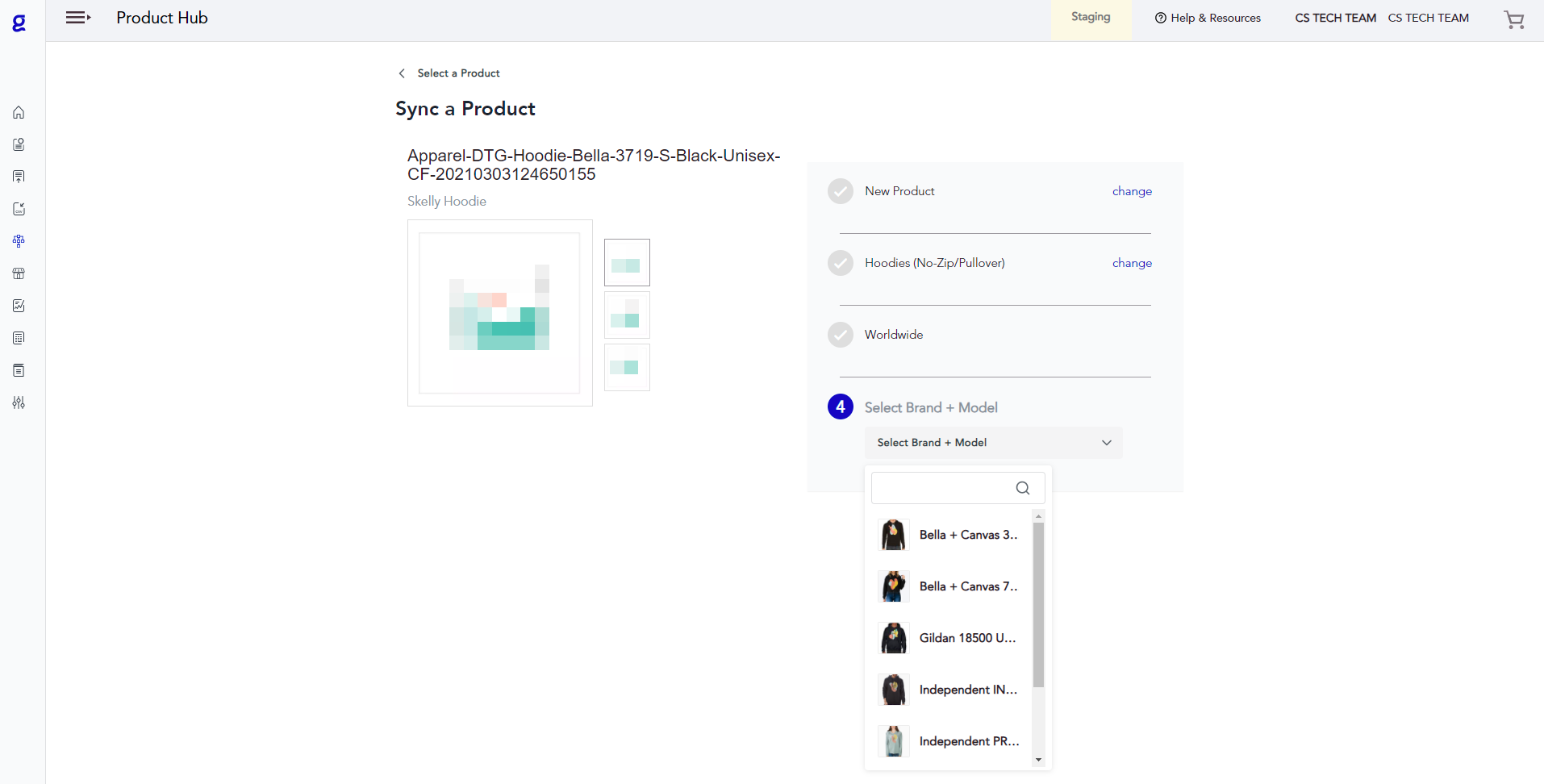Image resolution: width=1544 pixels, height=784 pixels.
Task: Open Help & Resources
Action: [1208, 18]
